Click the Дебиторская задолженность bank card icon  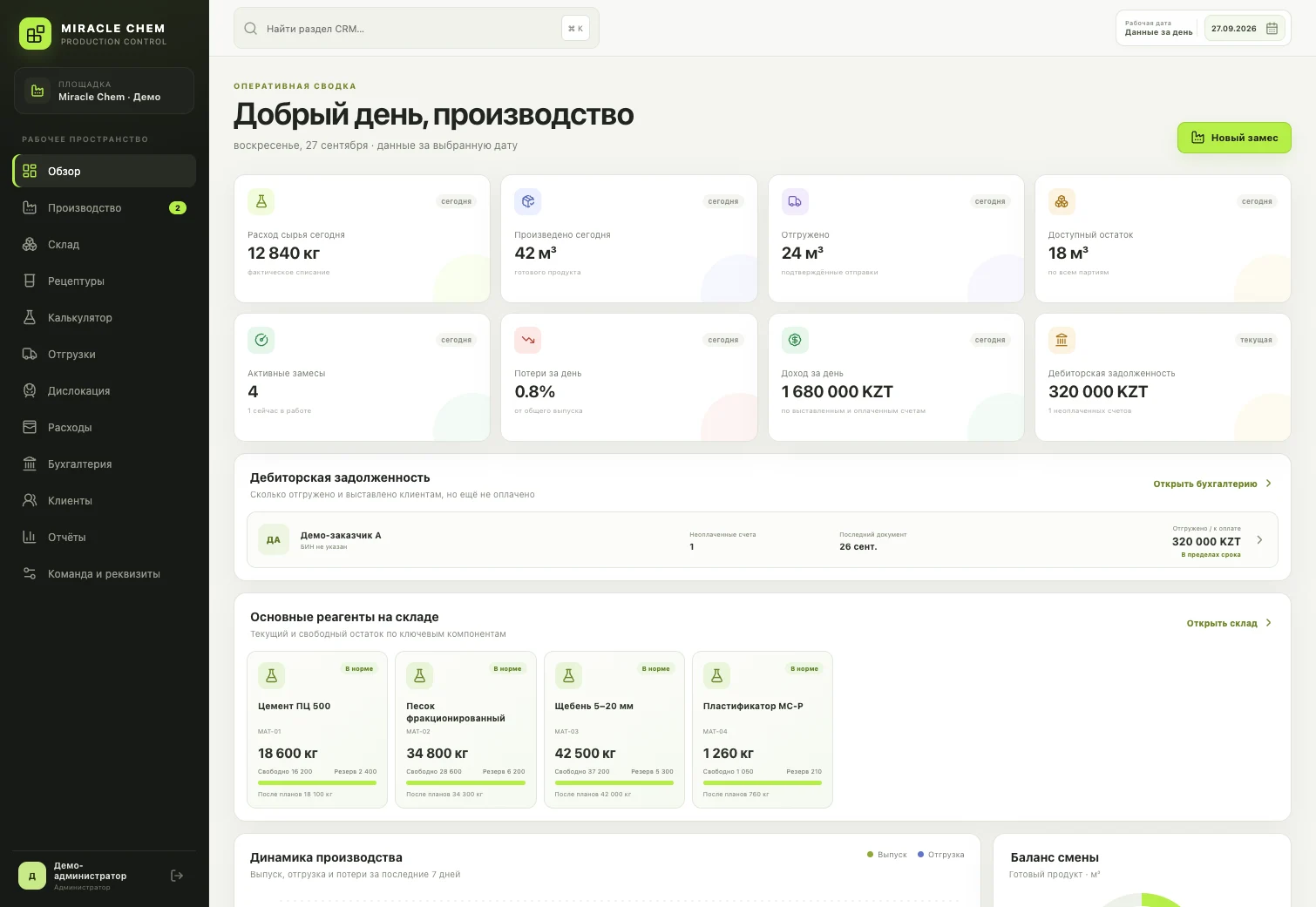tap(1062, 340)
